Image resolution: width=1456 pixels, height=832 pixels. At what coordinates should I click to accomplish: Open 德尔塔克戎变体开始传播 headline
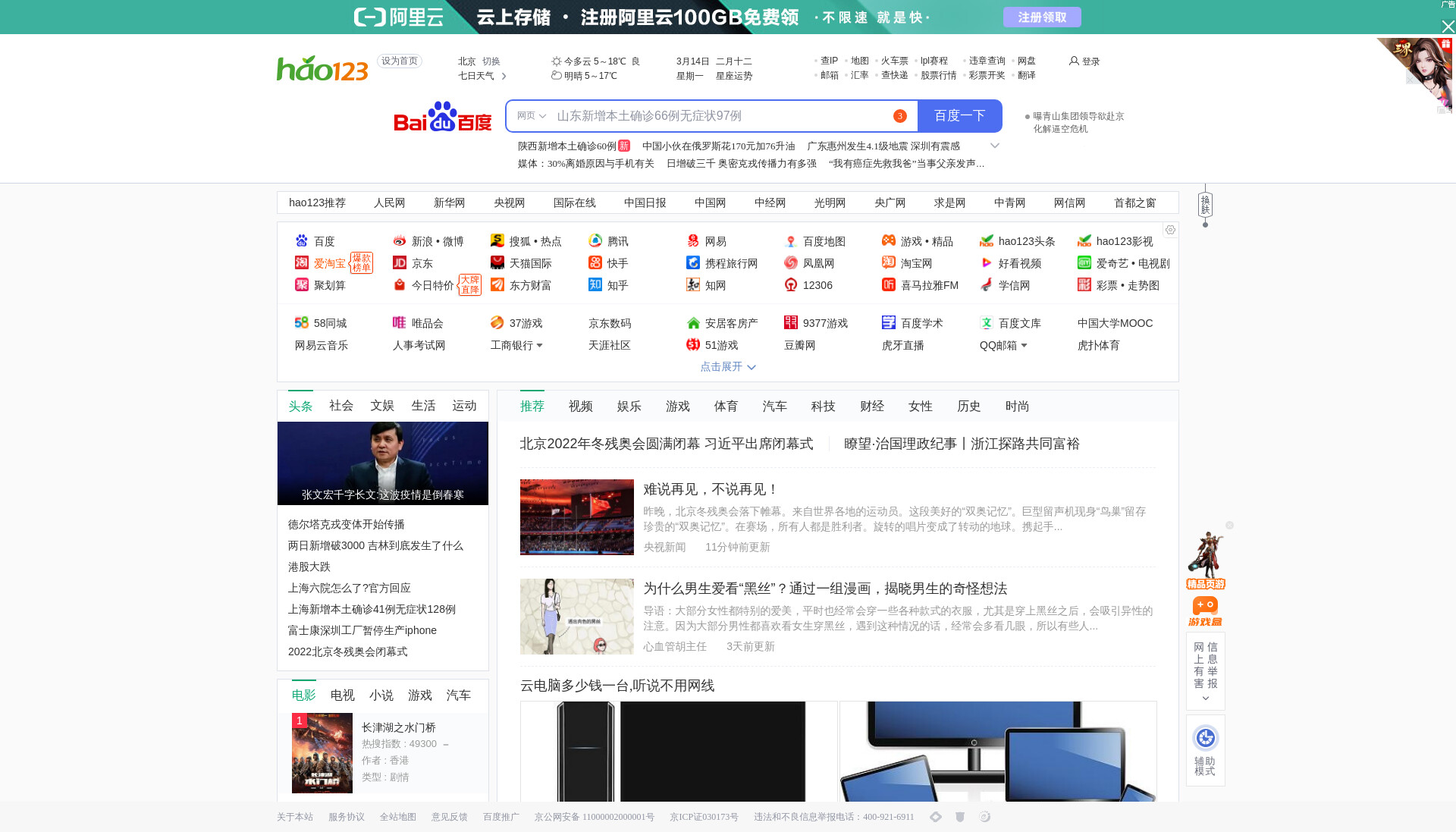pyautogui.click(x=346, y=525)
